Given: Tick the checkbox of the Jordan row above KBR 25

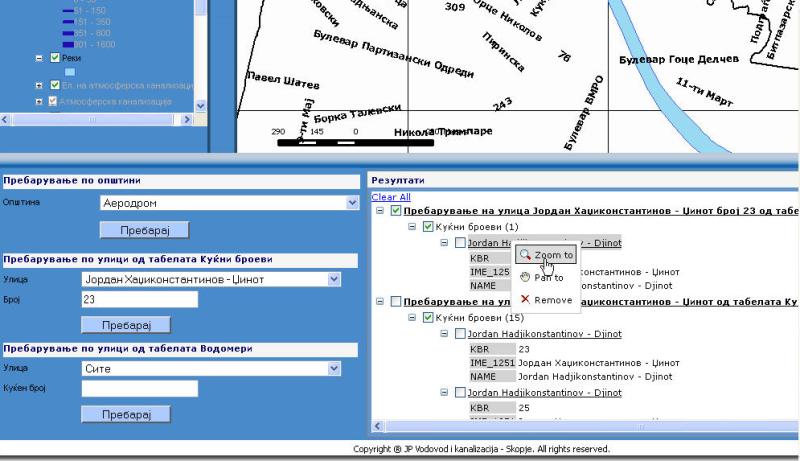Looking at the screenshot, I should pyautogui.click(x=460, y=392).
